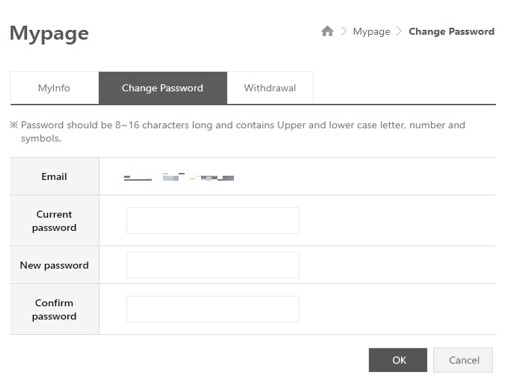Viewport: 509px width, 381px height.
Task: Click the Cancel button
Action: coord(463,360)
